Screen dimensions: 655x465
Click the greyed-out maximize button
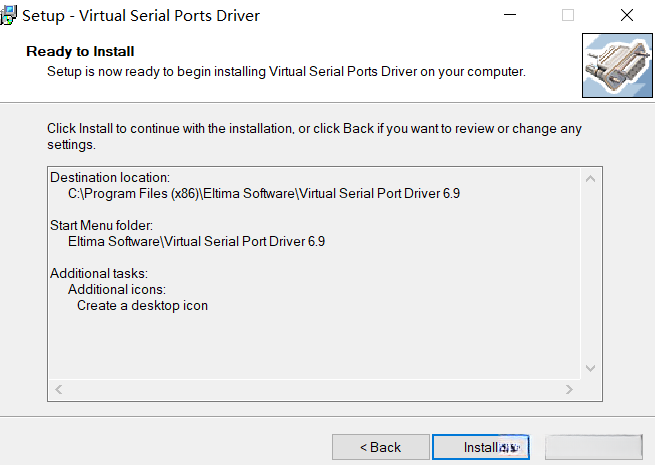click(x=568, y=15)
